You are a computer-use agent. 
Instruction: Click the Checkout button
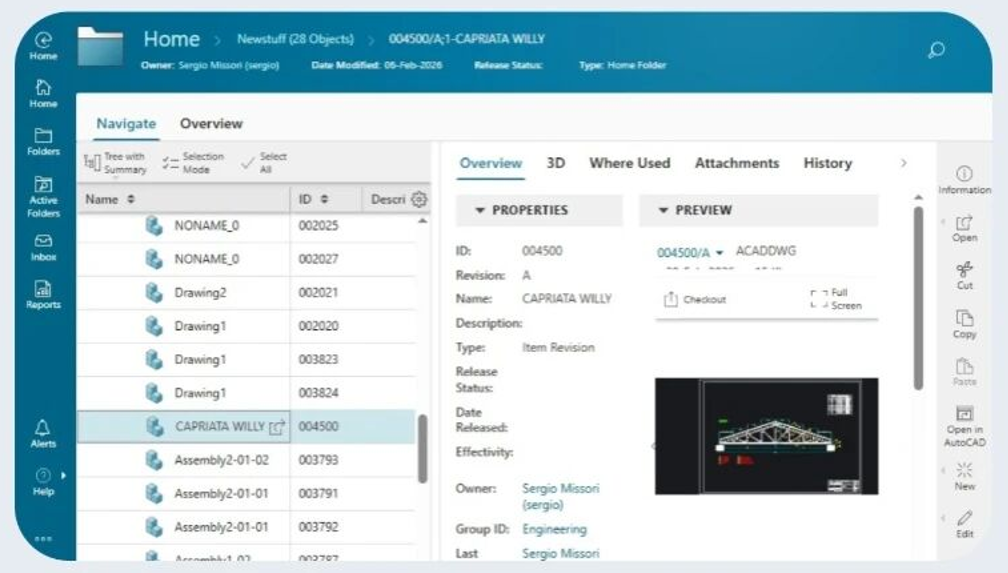[694, 299]
